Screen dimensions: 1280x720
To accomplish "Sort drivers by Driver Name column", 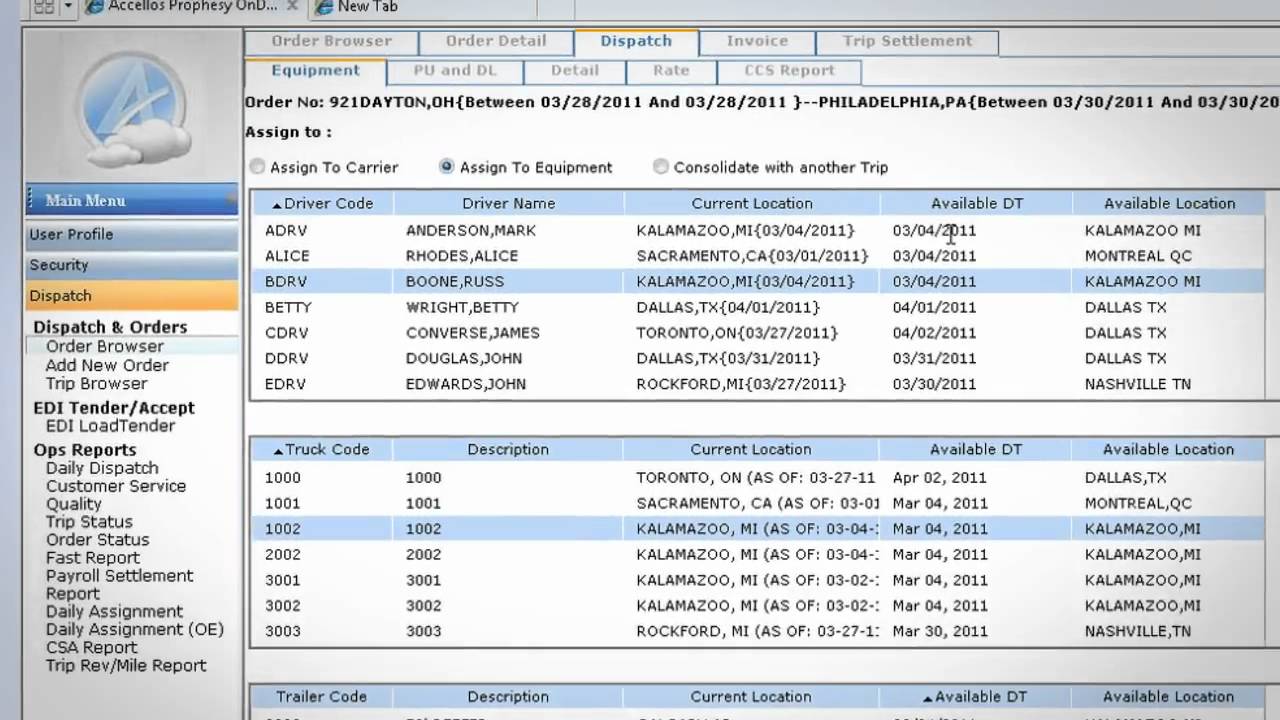I will click(508, 203).
